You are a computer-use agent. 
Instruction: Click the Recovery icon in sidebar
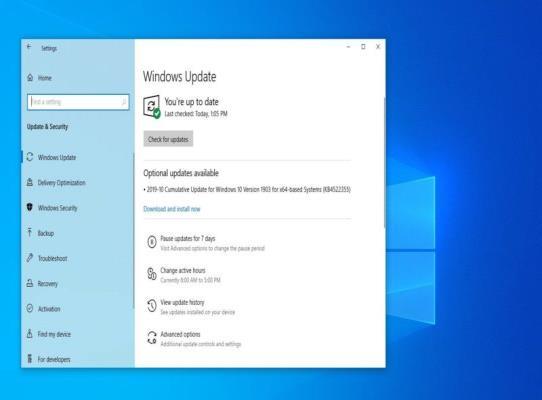[x=30, y=283]
